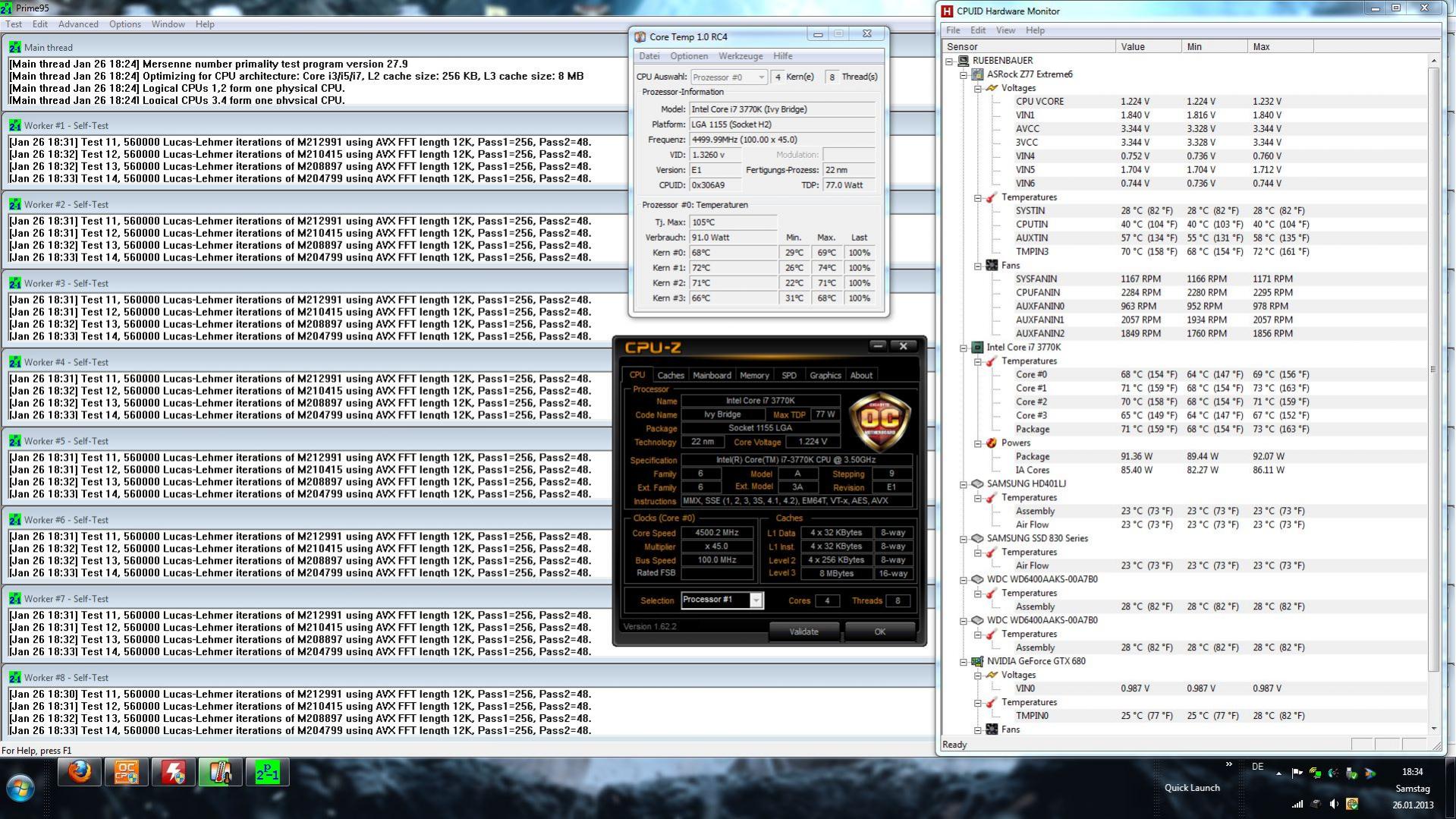Click the Worker #3 Self-Test window icon
This screenshot has width=1456, height=819.
click(x=15, y=283)
